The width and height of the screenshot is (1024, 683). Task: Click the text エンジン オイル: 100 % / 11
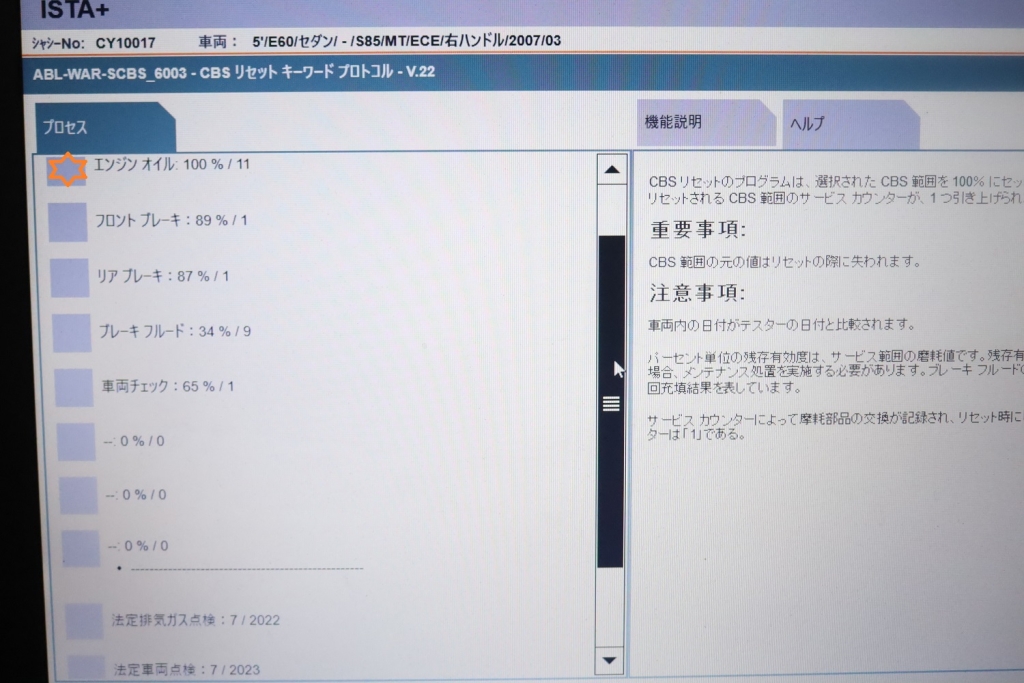click(x=172, y=164)
